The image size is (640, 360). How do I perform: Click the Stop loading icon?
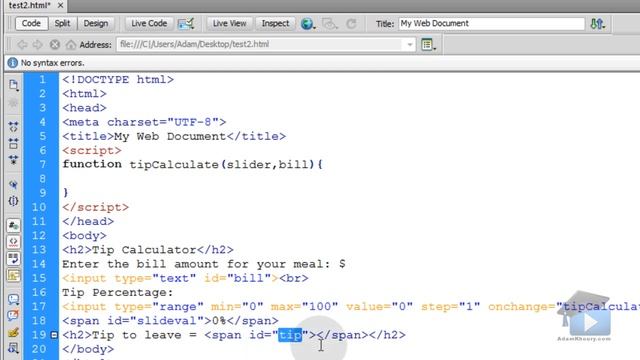(54, 44)
